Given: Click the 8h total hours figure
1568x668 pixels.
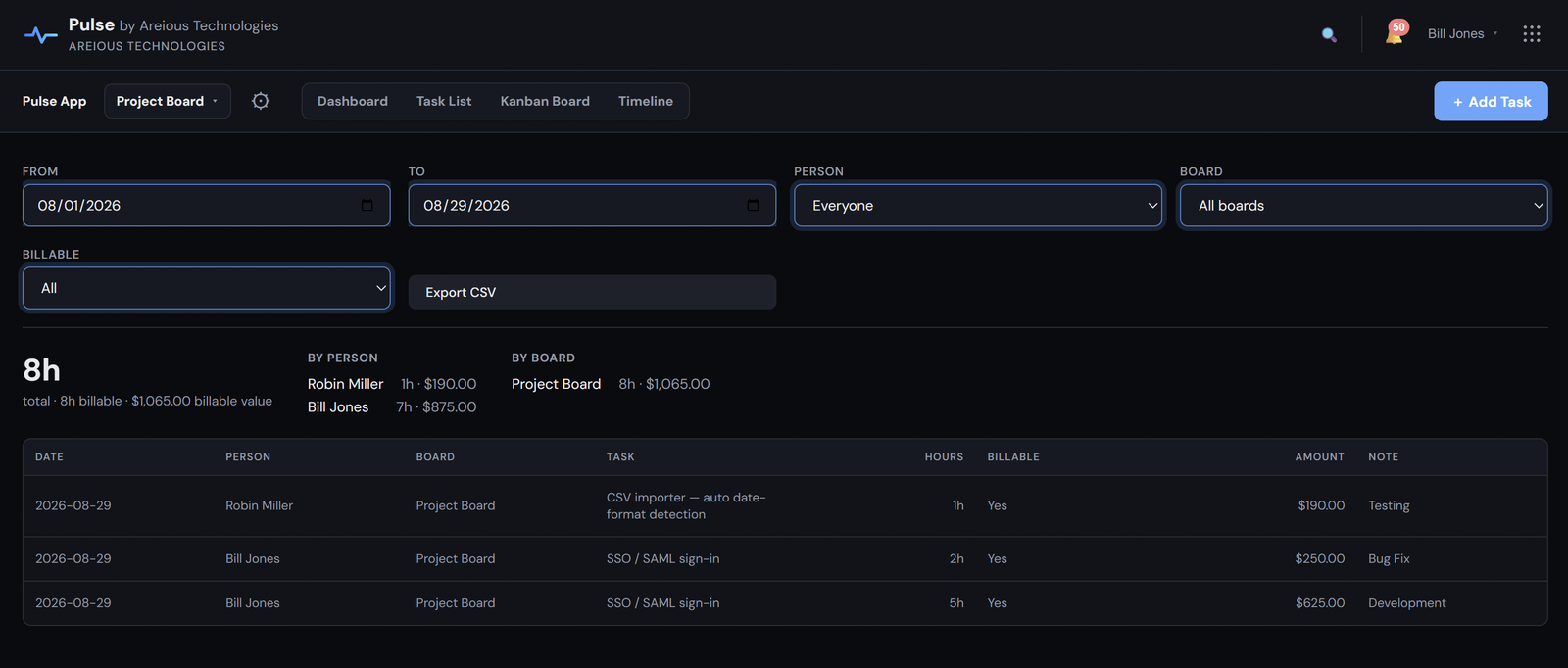Looking at the screenshot, I should coord(42,370).
